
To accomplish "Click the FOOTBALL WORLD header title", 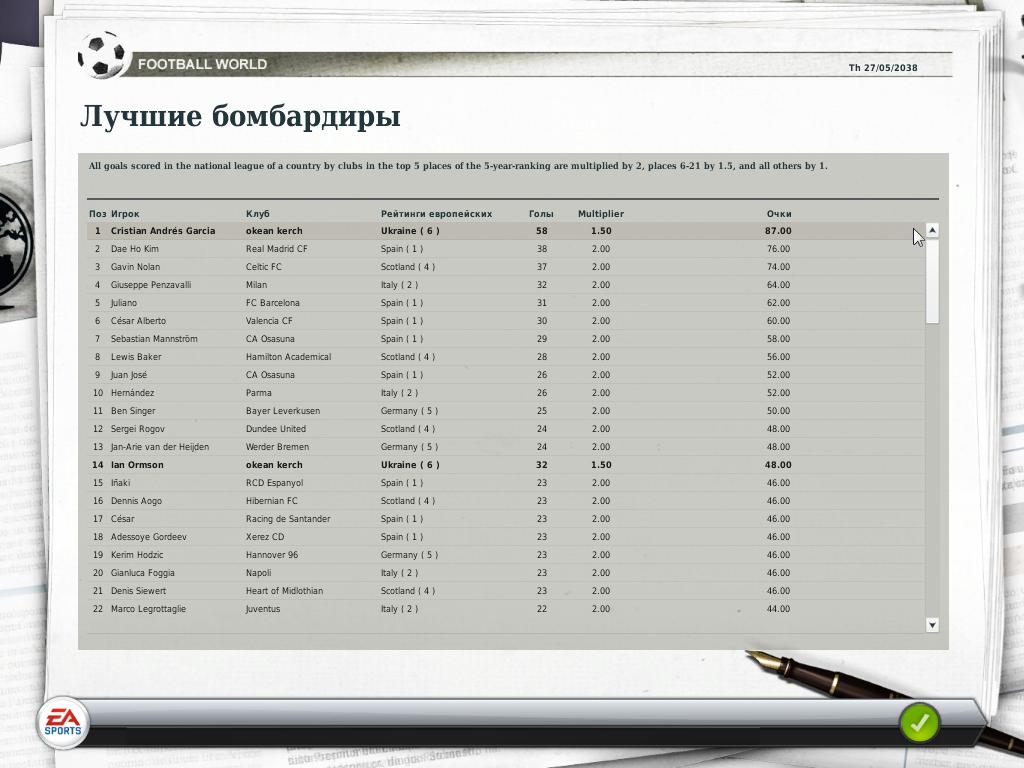I will tap(202, 64).
